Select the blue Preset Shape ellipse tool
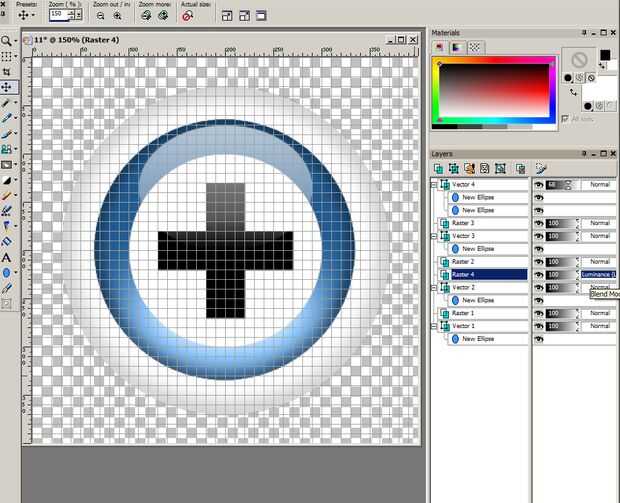This screenshot has height=503, width=620. (x=6, y=273)
